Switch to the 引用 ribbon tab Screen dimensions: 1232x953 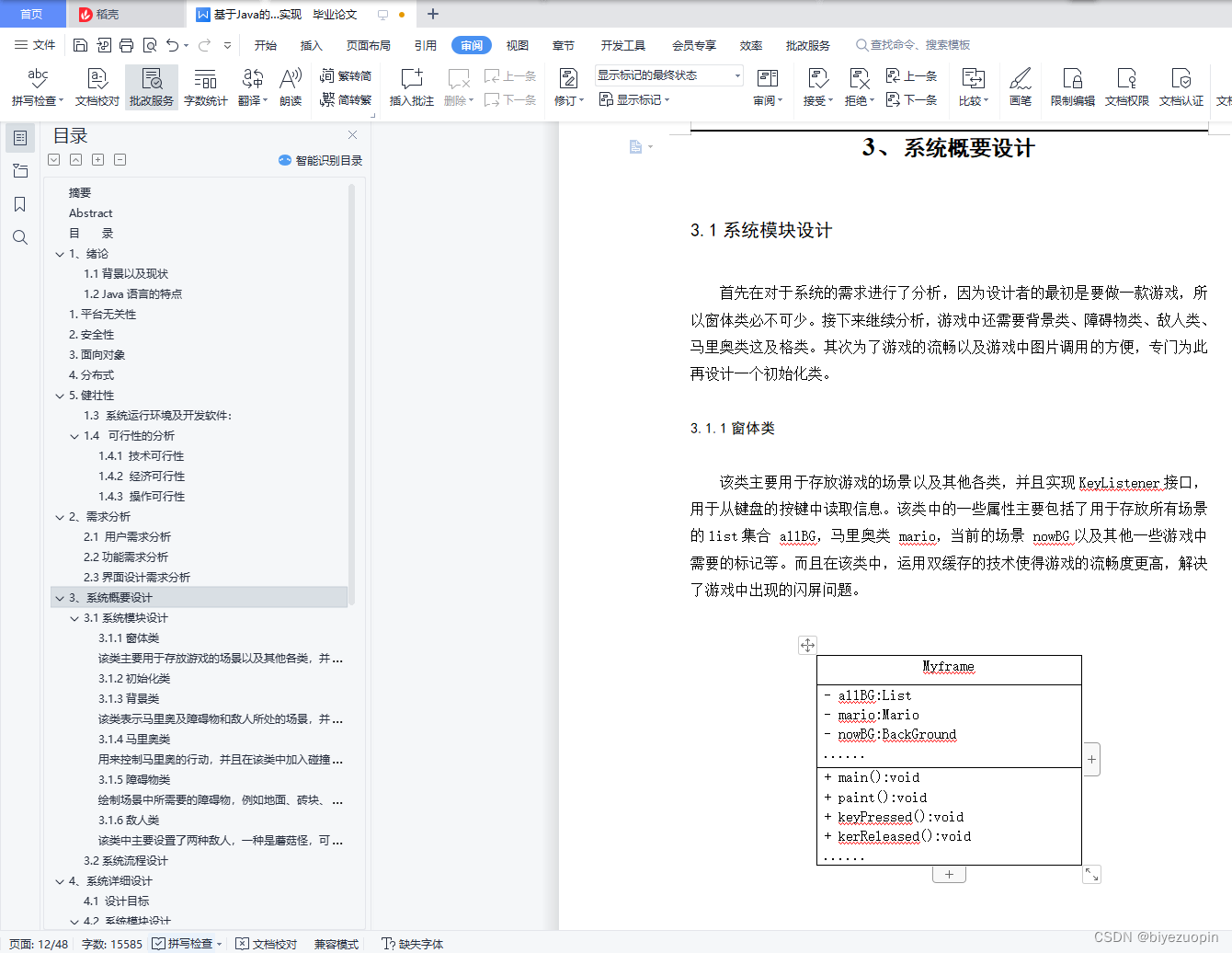pyautogui.click(x=426, y=45)
